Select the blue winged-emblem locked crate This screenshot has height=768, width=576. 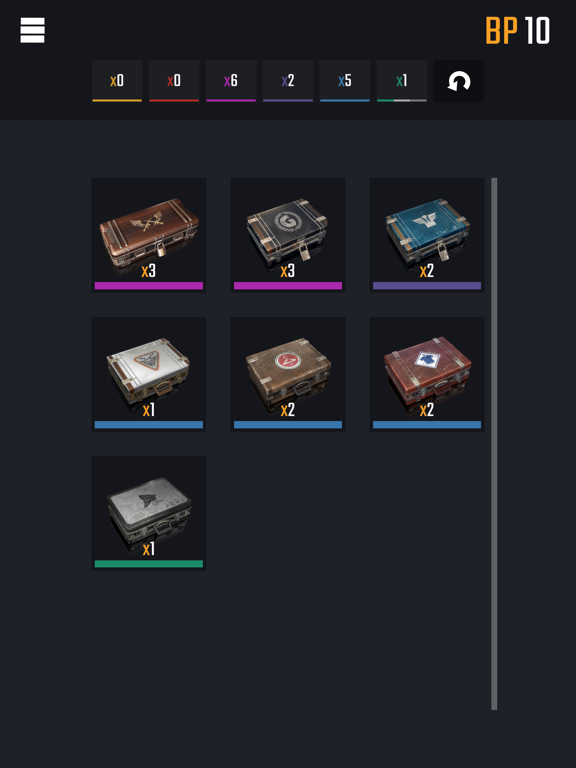click(x=427, y=235)
